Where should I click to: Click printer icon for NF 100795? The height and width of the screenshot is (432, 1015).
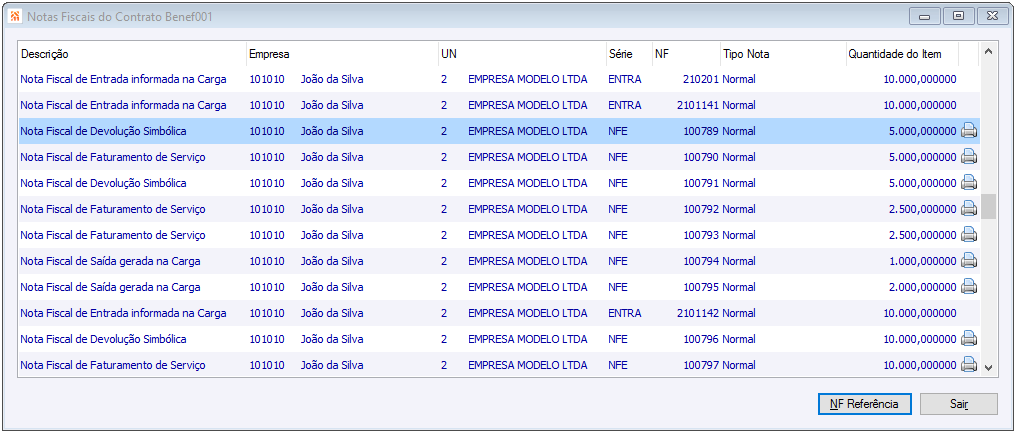tap(969, 287)
